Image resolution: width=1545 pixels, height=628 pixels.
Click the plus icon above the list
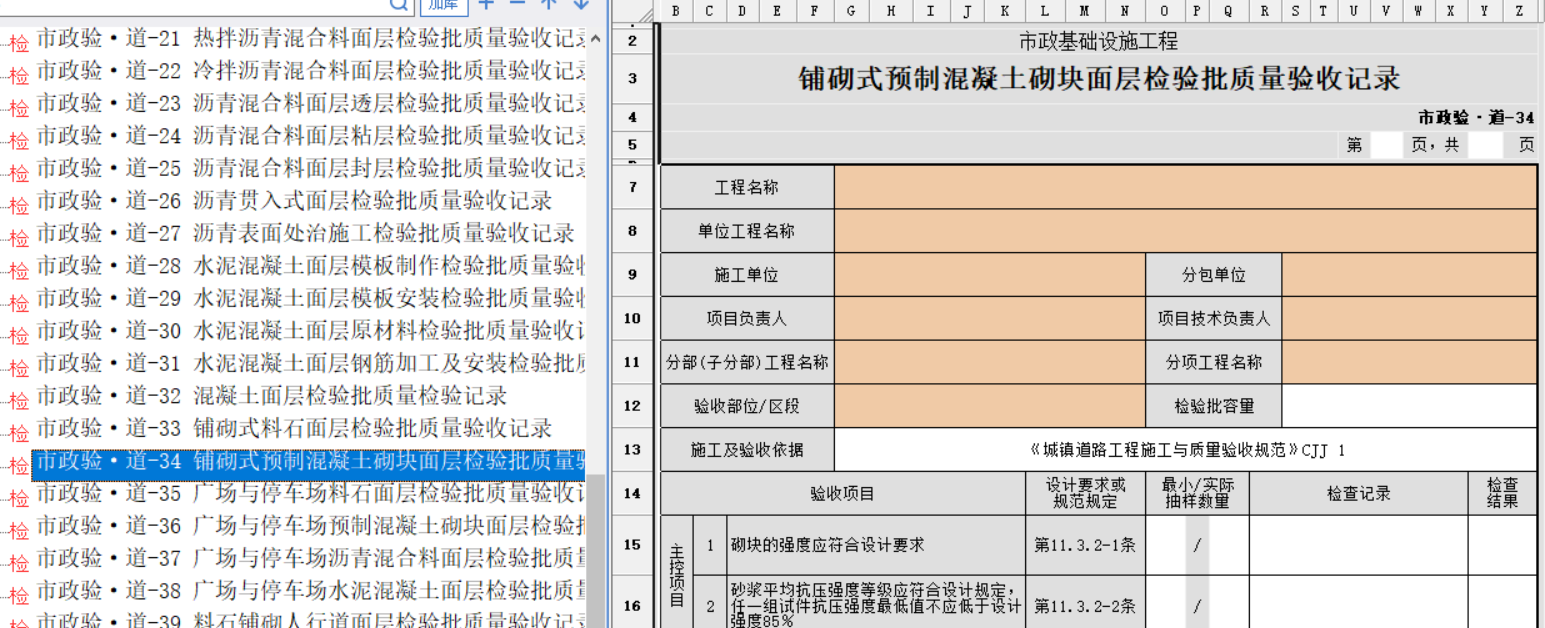(487, 4)
